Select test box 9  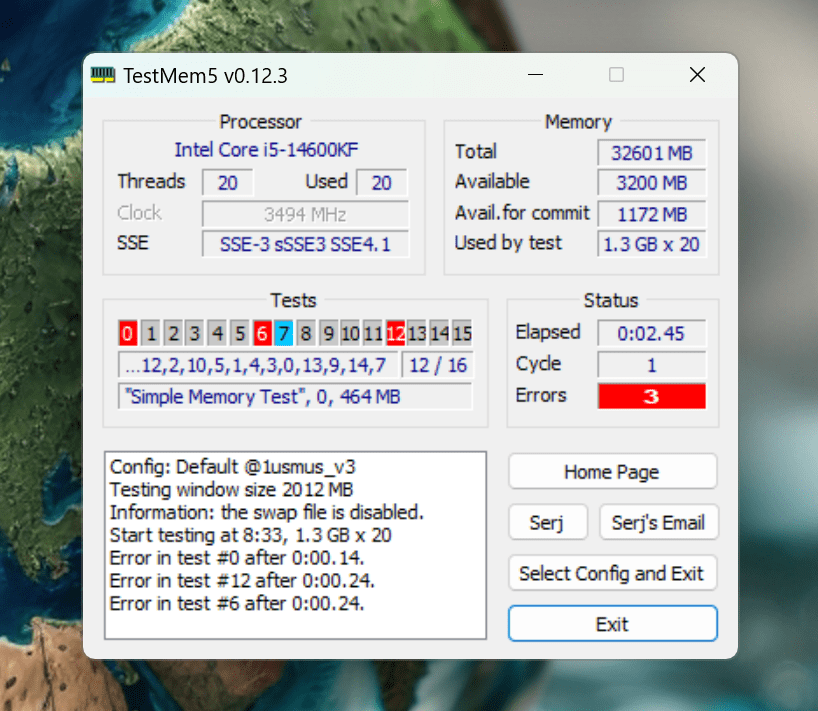click(x=328, y=333)
